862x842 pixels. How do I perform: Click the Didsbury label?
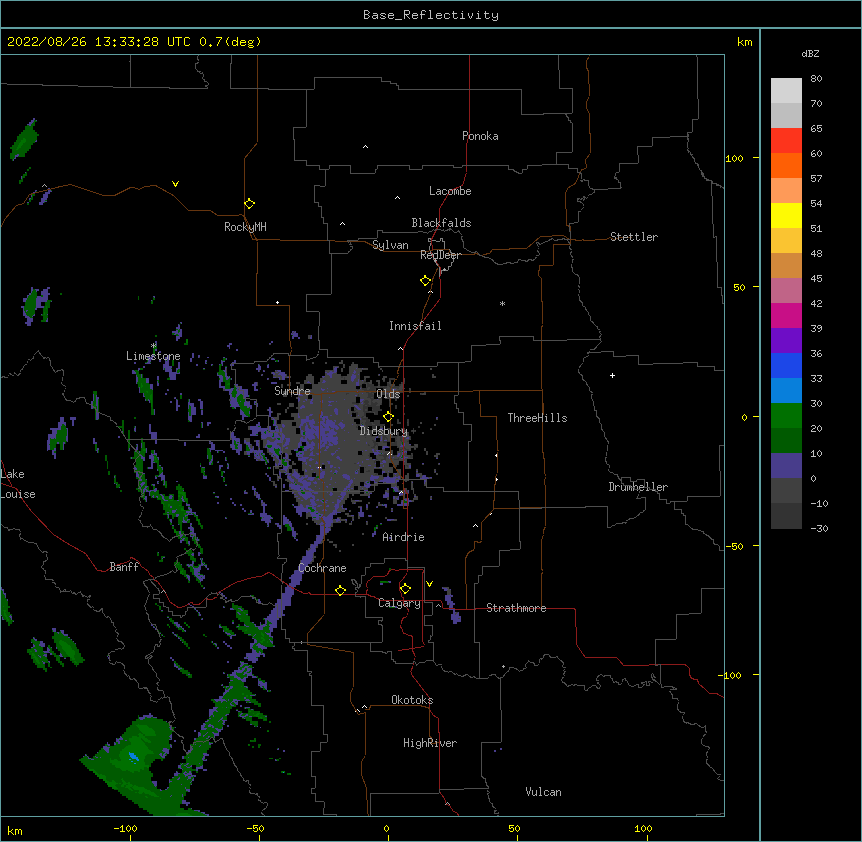(384, 431)
